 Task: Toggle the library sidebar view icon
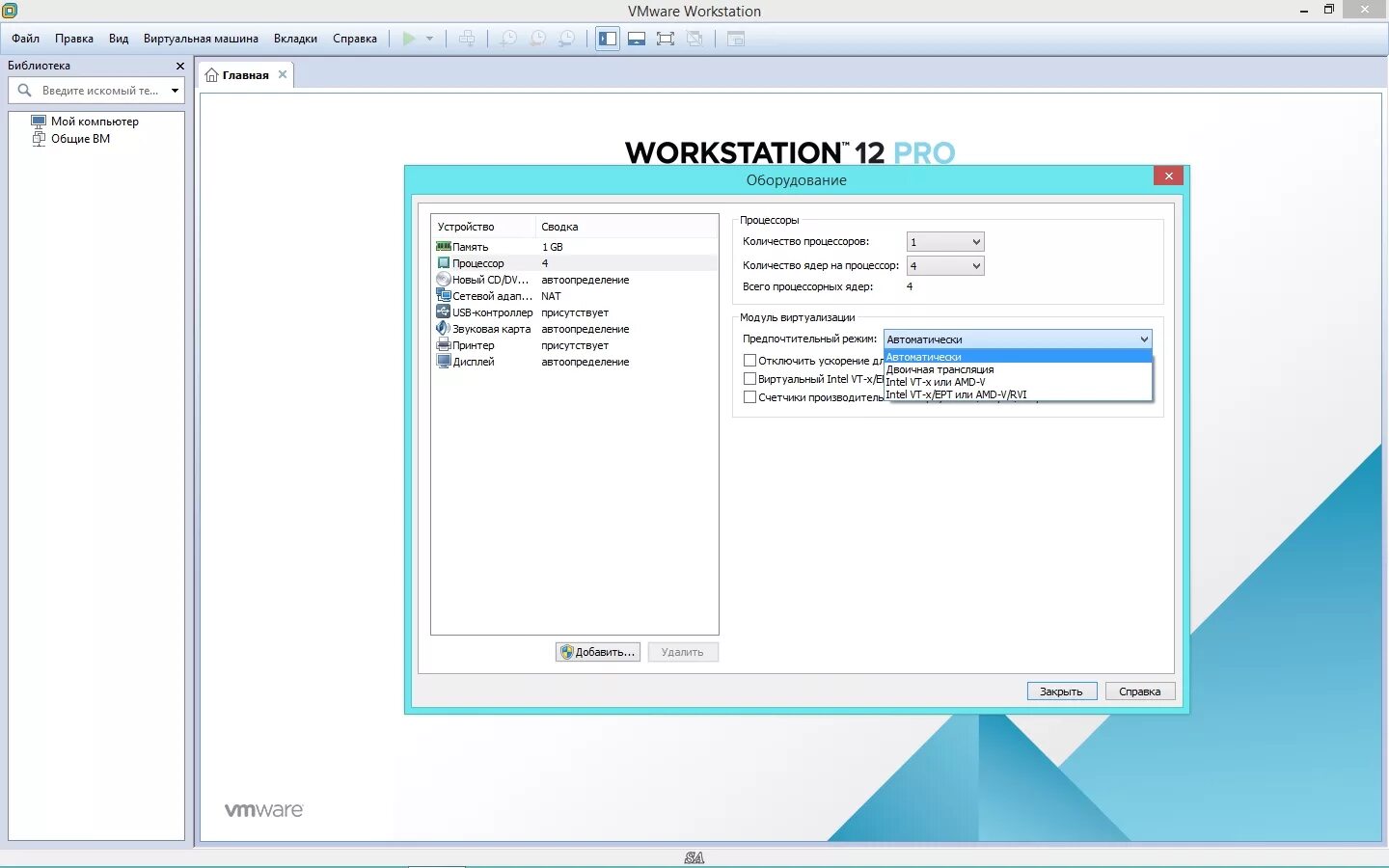click(608, 39)
